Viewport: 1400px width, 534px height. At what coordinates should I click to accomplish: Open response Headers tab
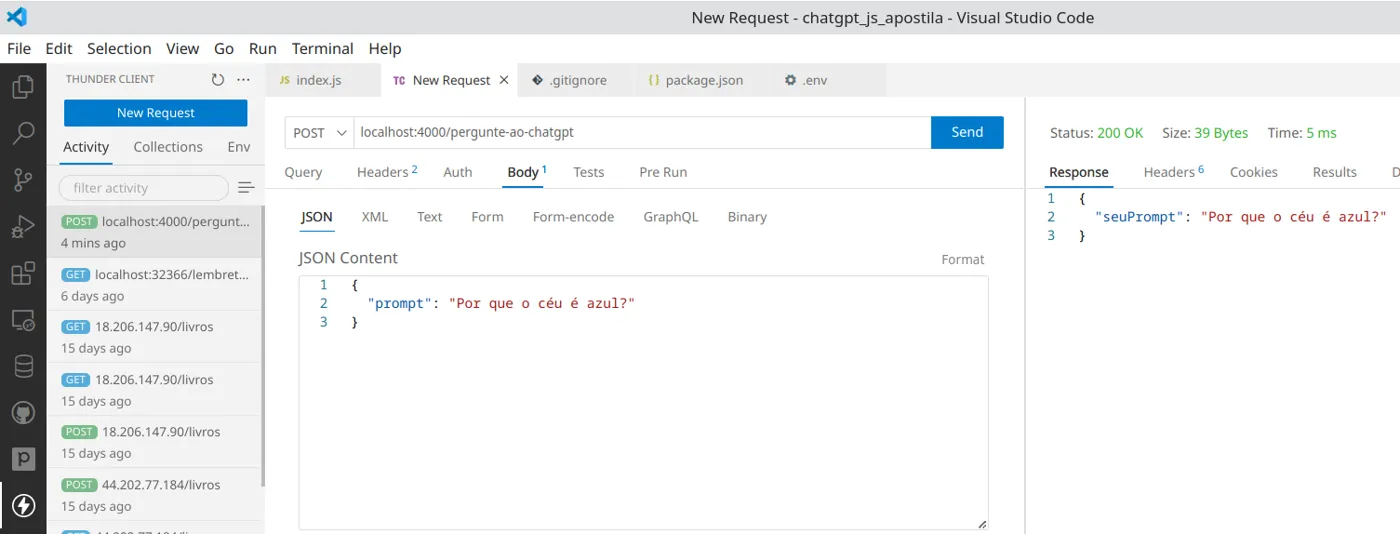[1173, 172]
